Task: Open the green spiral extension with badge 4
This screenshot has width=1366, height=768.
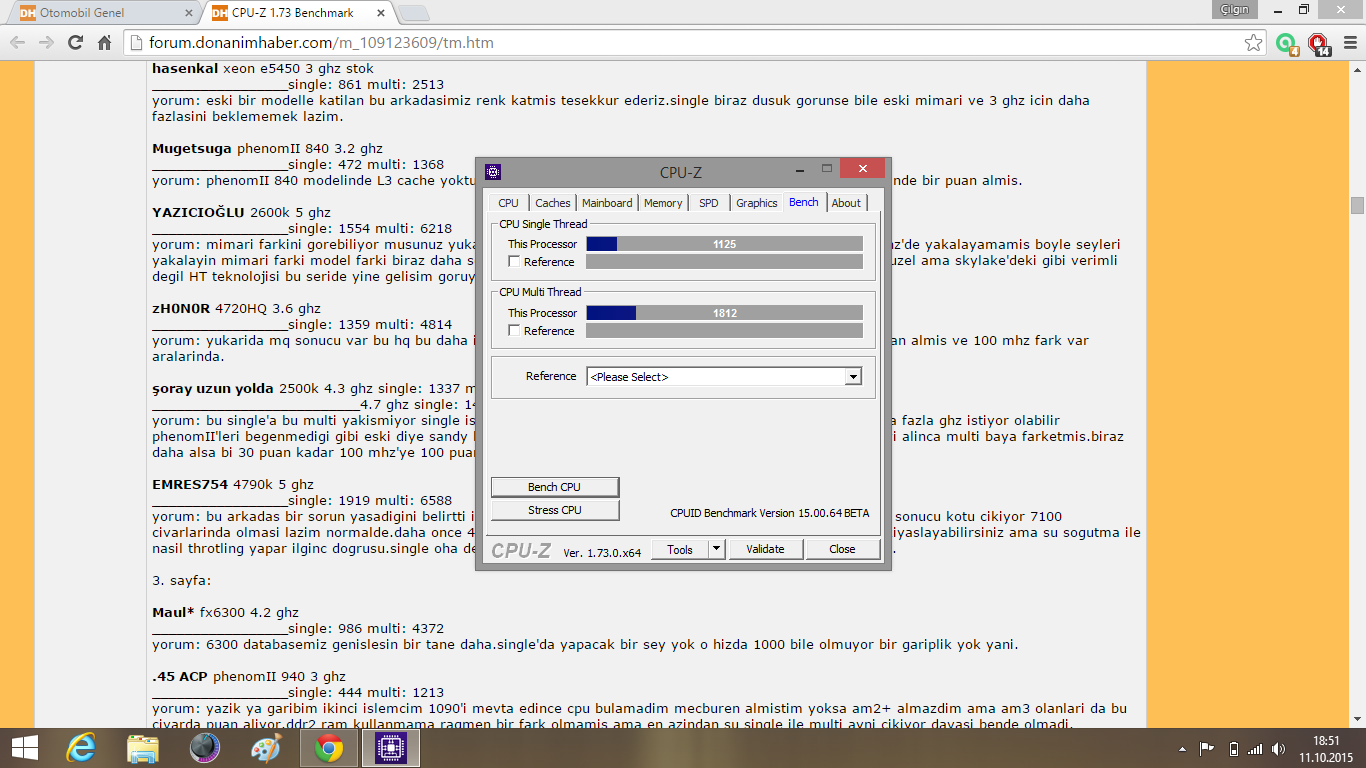Action: coord(1287,44)
